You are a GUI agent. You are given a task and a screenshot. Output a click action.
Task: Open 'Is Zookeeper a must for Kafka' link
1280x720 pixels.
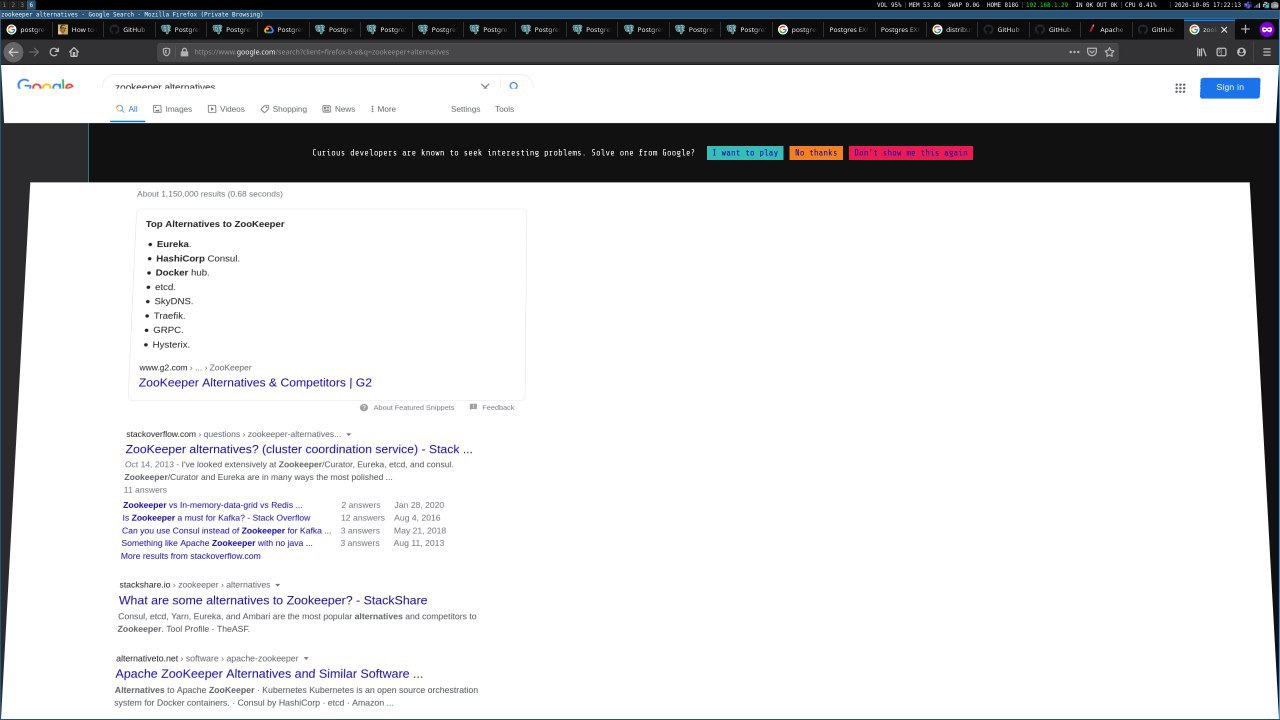pyautogui.click(x=216, y=518)
